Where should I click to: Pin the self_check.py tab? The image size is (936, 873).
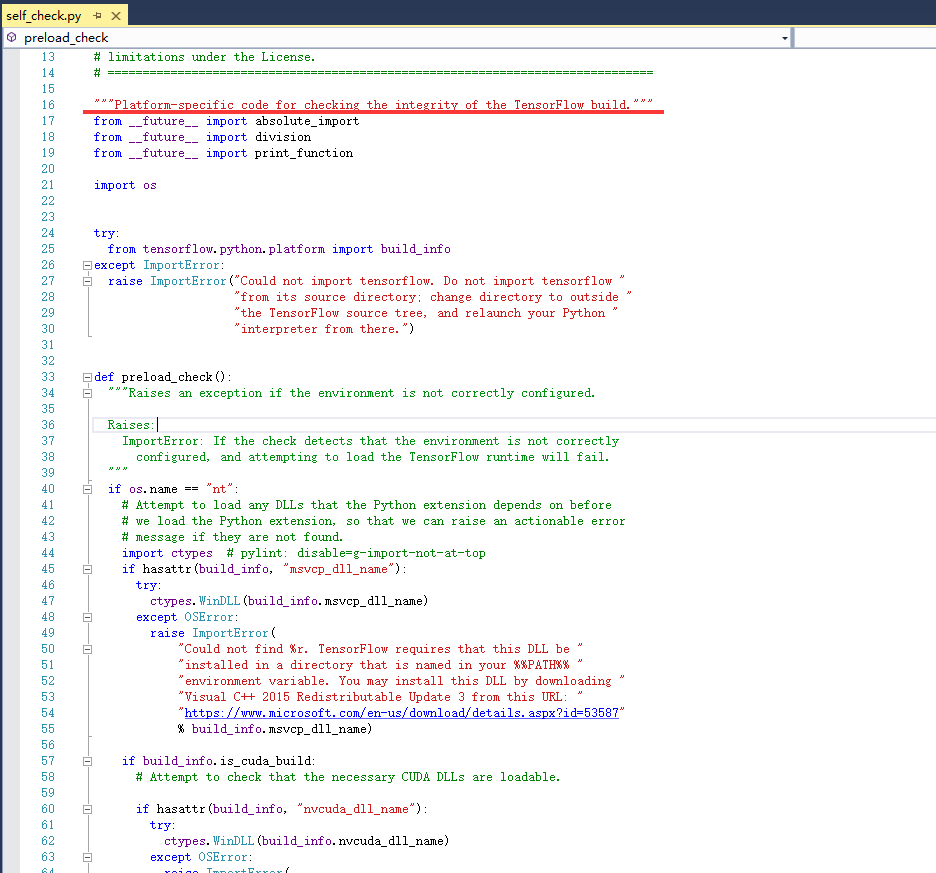[x=97, y=17]
